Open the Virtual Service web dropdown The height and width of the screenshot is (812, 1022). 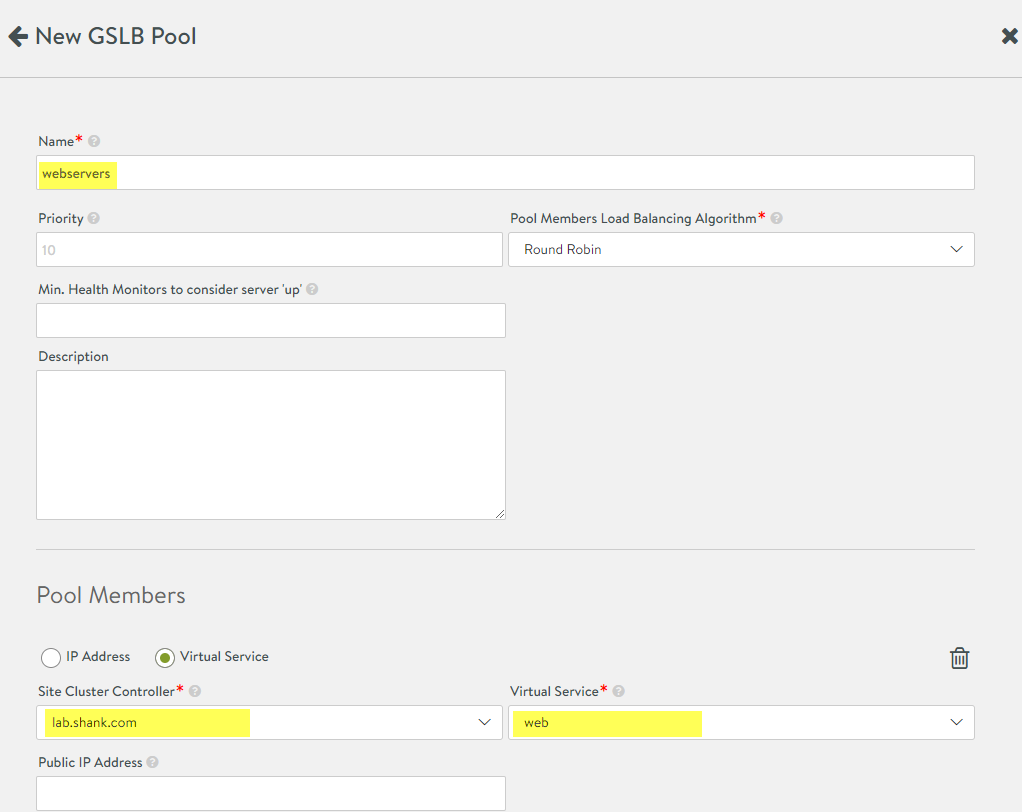(741, 722)
